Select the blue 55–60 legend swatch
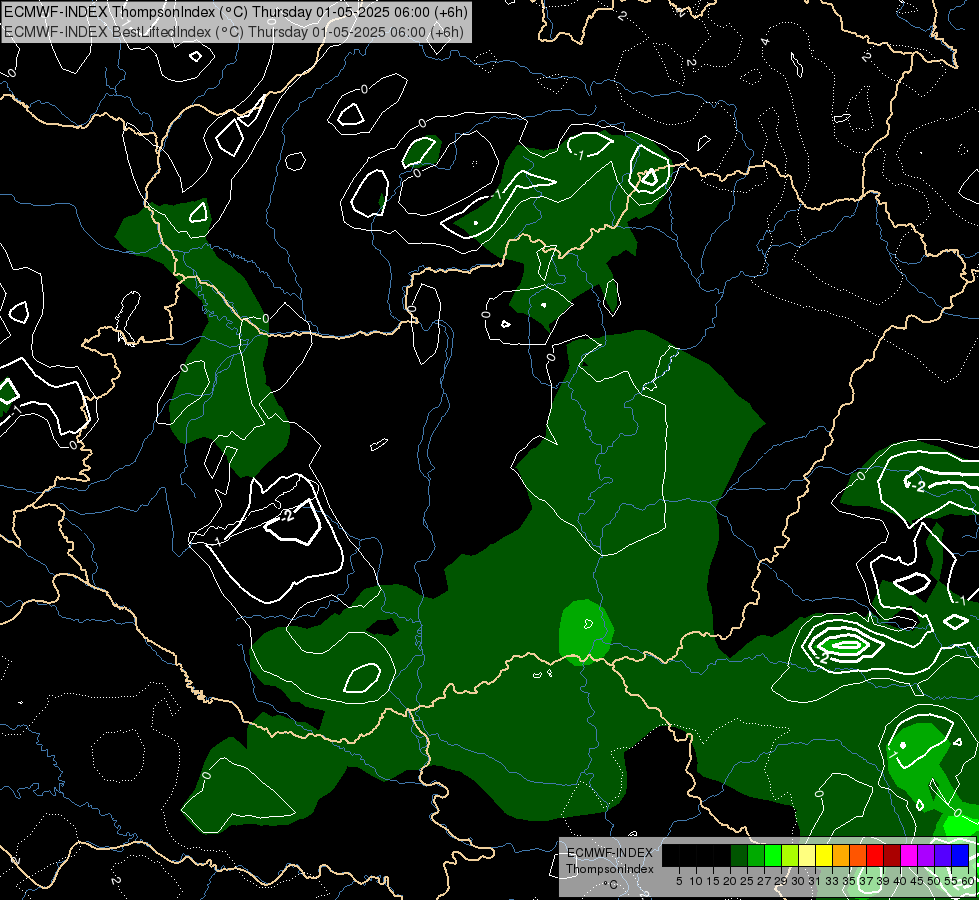 [960, 855]
